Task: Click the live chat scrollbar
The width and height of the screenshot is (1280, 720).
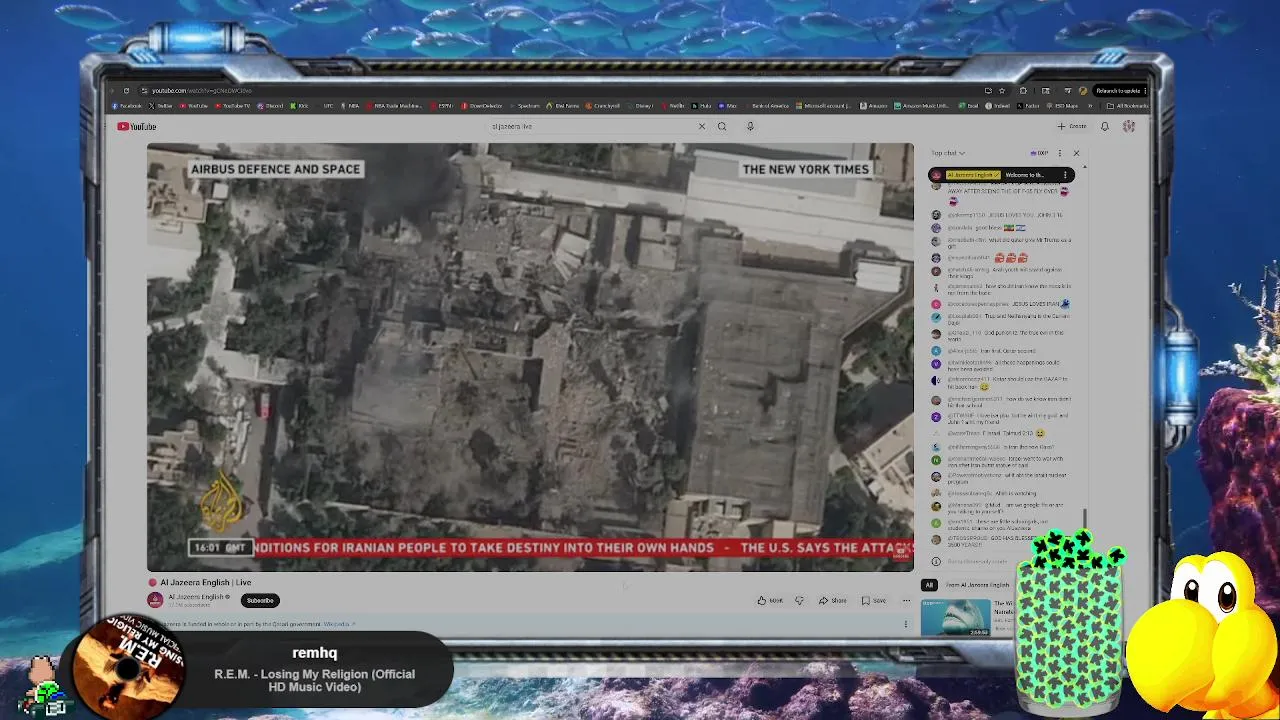Action: [1085, 518]
